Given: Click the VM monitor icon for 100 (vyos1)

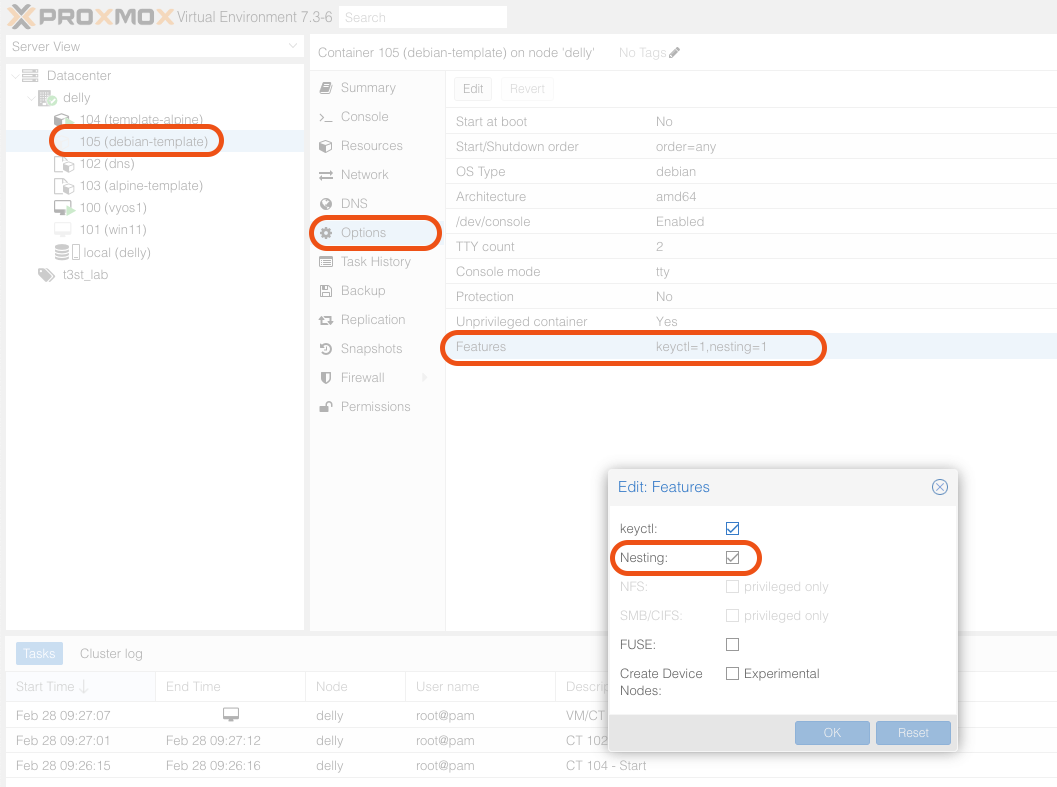Looking at the screenshot, I should [64, 208].
